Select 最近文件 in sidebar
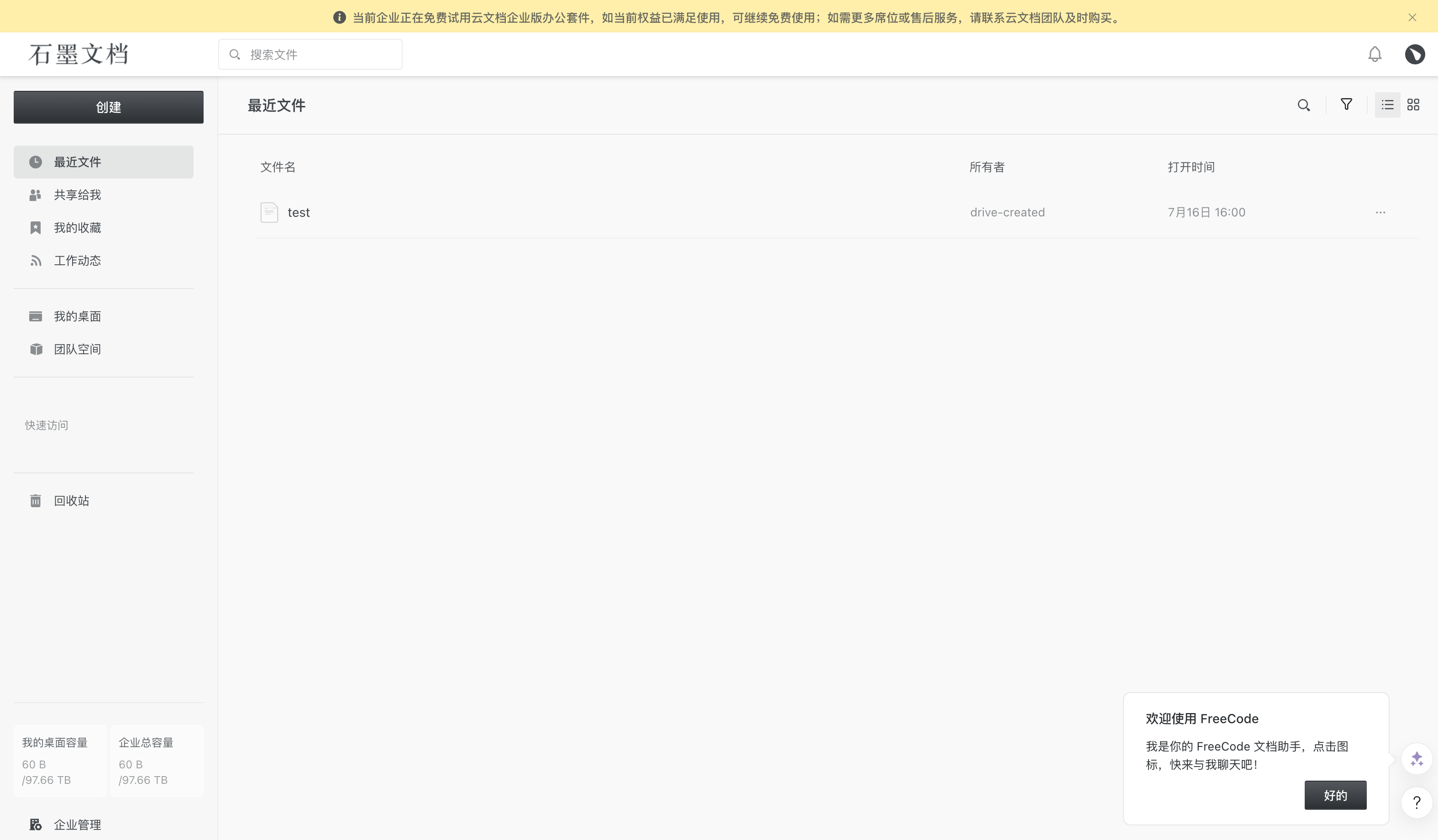Image resolution: width=1438 pixels, height=840 pixels. click(103, 162)
